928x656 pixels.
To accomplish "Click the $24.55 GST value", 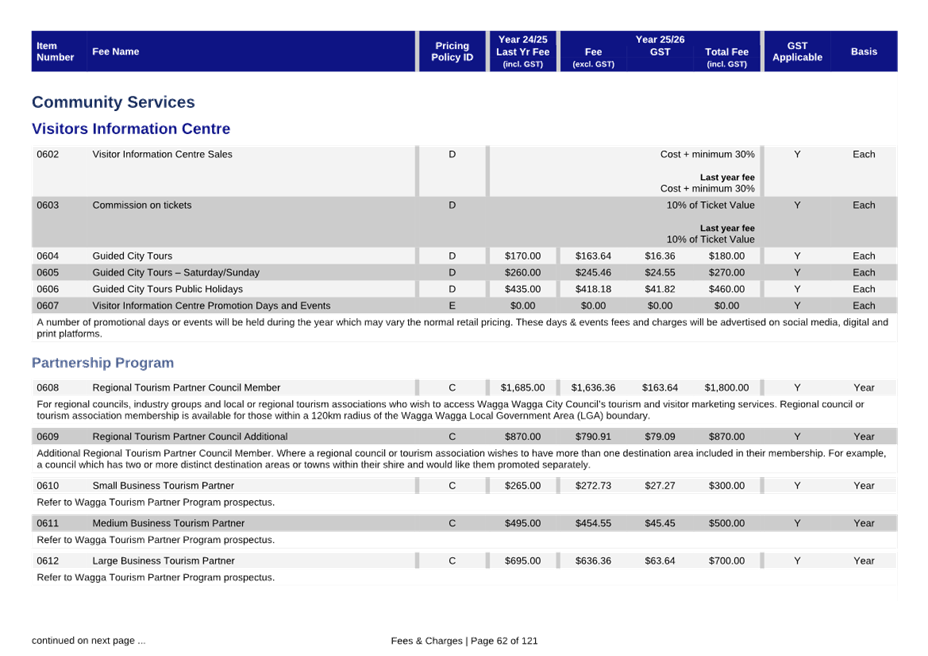I will click(660, 272).
